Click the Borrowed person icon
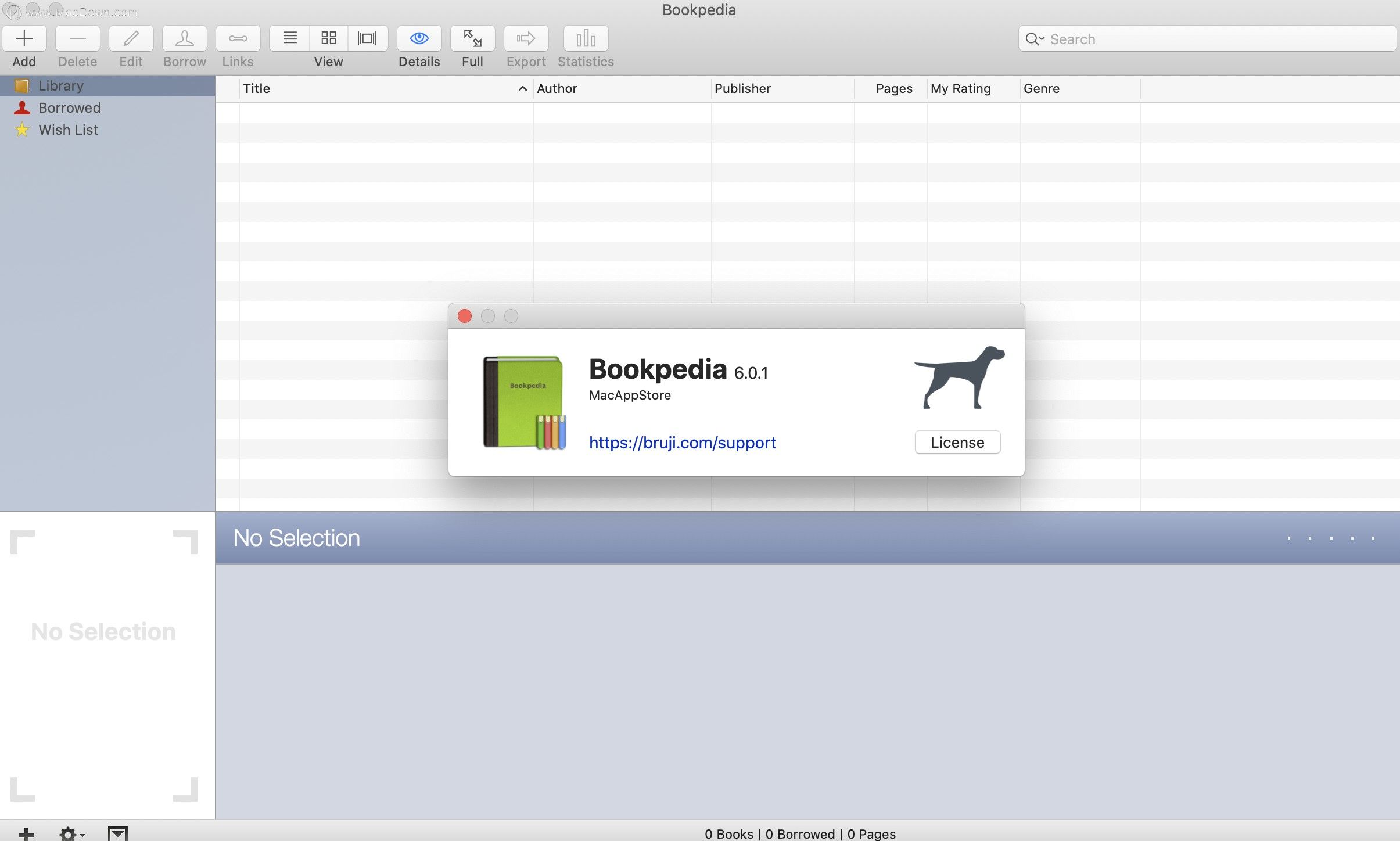 pos(21,108)
